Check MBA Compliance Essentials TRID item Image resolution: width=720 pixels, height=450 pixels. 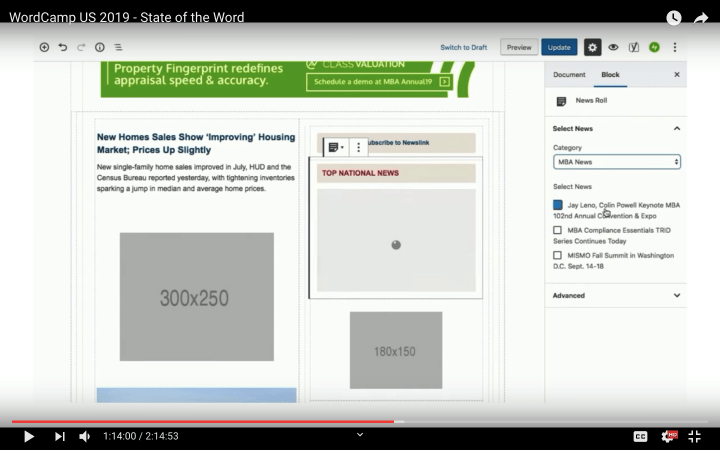(x=557, y=230)
